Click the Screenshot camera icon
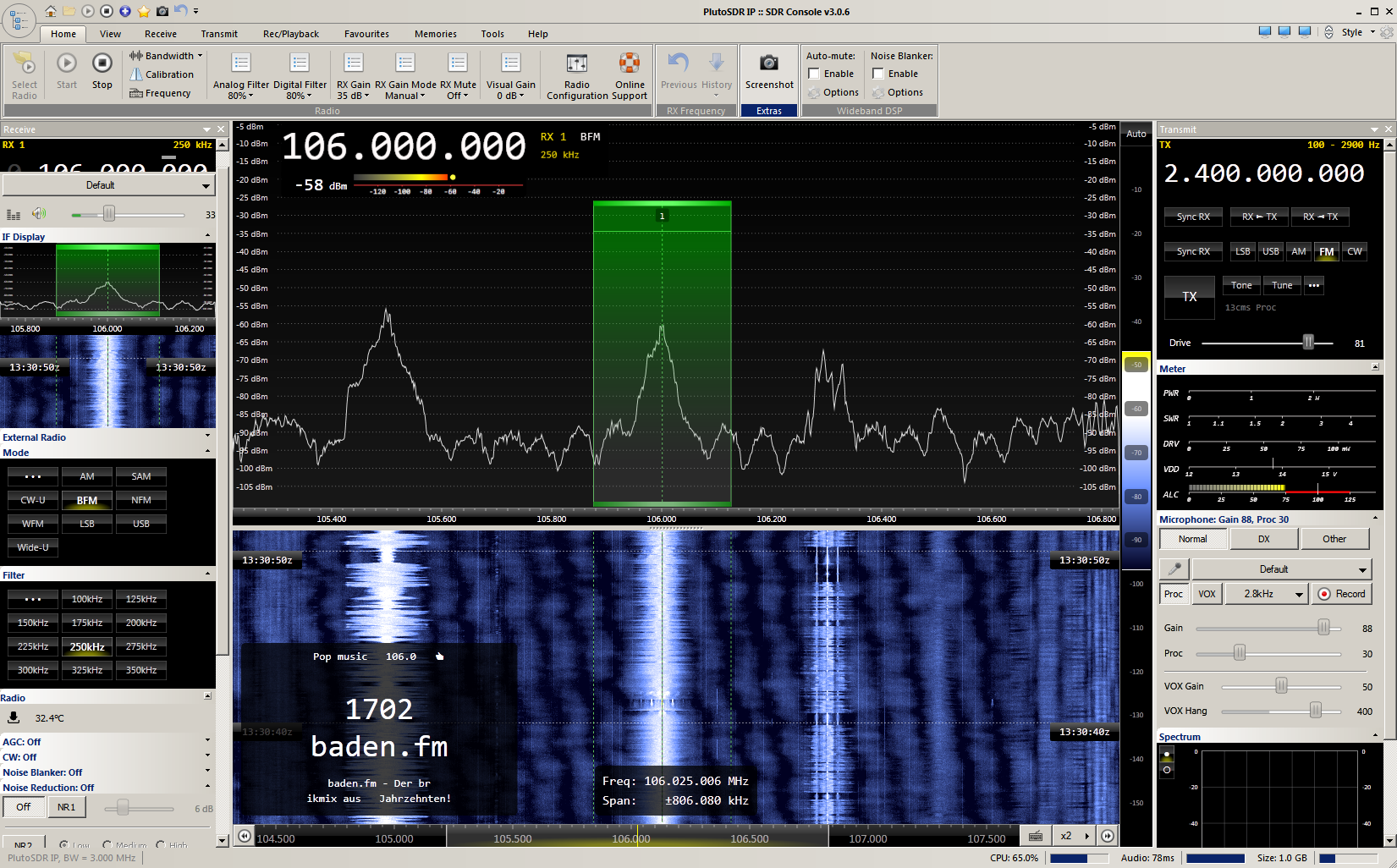Image resolution: width=1397 pixels, height=868 pixels. tap(768, 63)
